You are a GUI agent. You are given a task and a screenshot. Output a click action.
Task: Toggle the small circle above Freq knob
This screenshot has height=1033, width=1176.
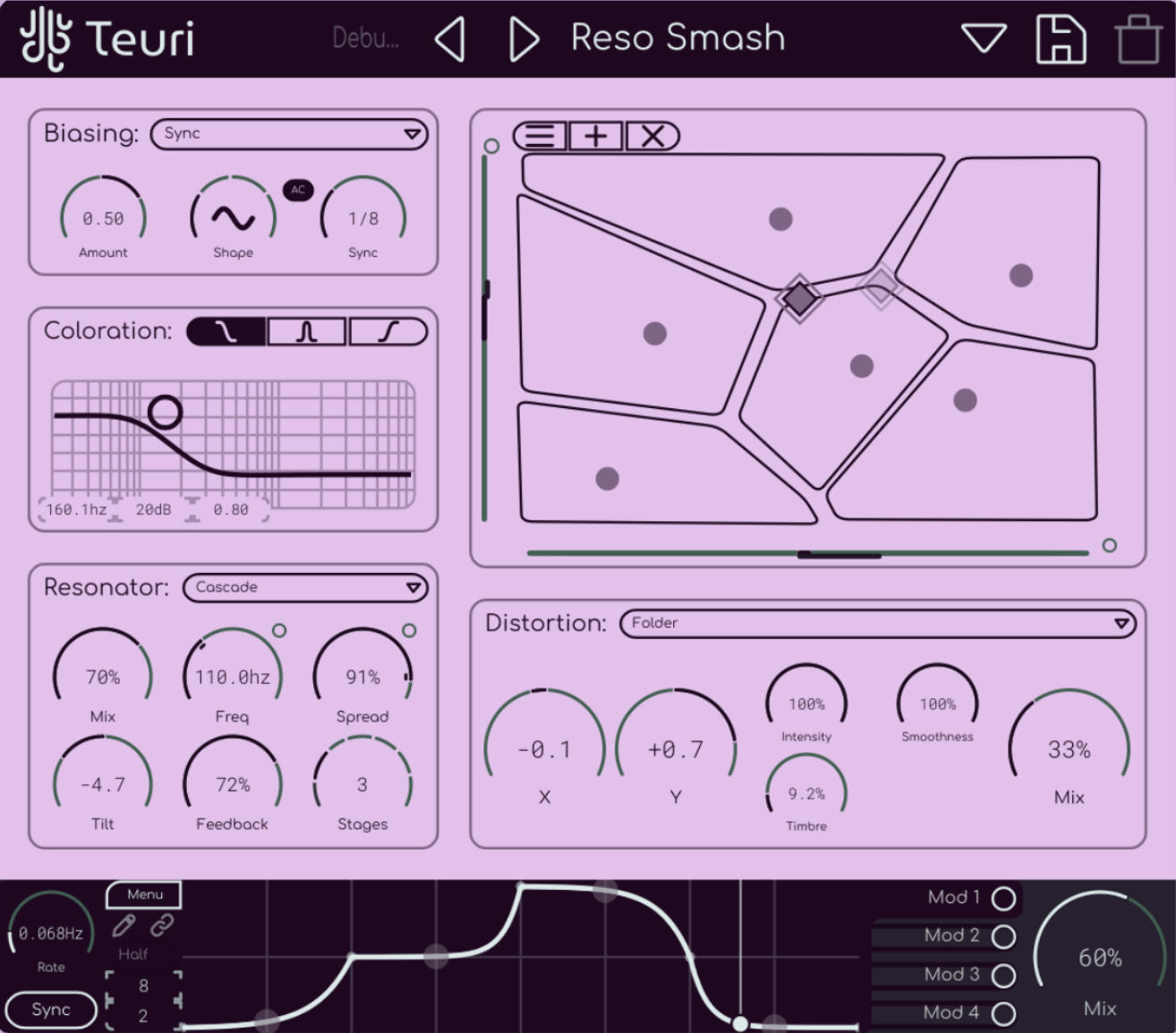click(279, 630)
